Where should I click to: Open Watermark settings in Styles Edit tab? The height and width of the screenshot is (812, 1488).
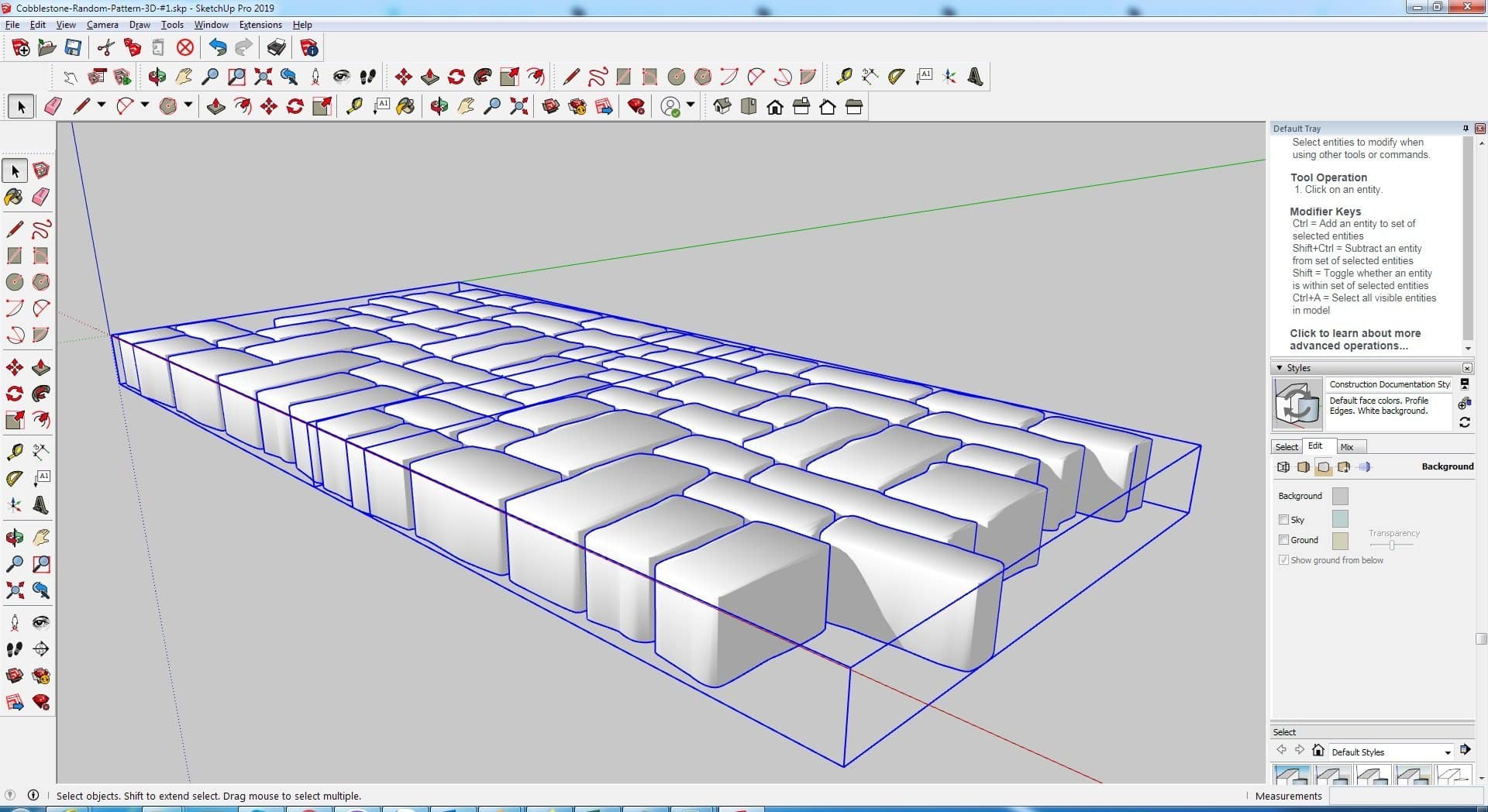(1344, 467)
